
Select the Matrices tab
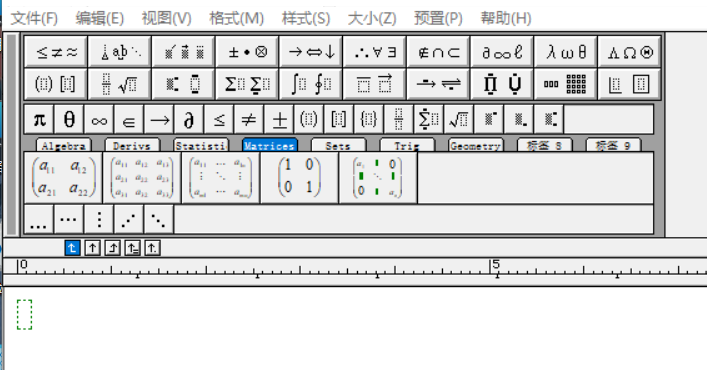pos(270,145)
